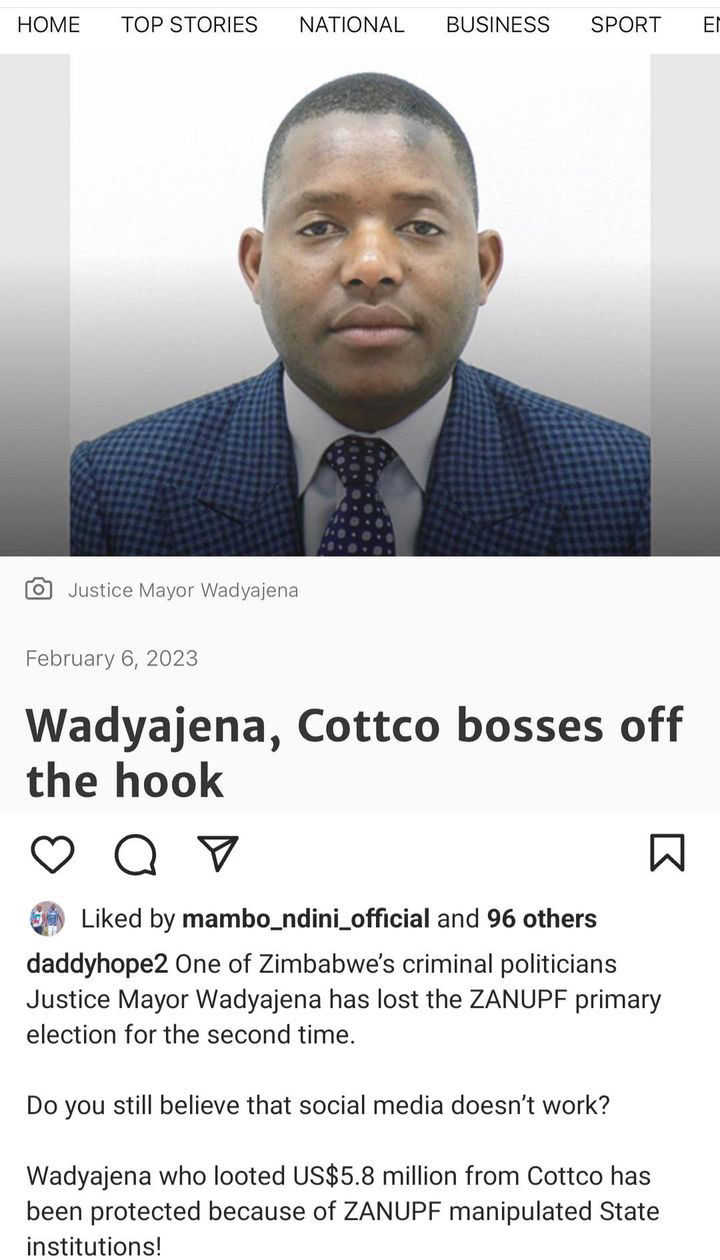Open liker's small profile avatar

tap(47, 918)
